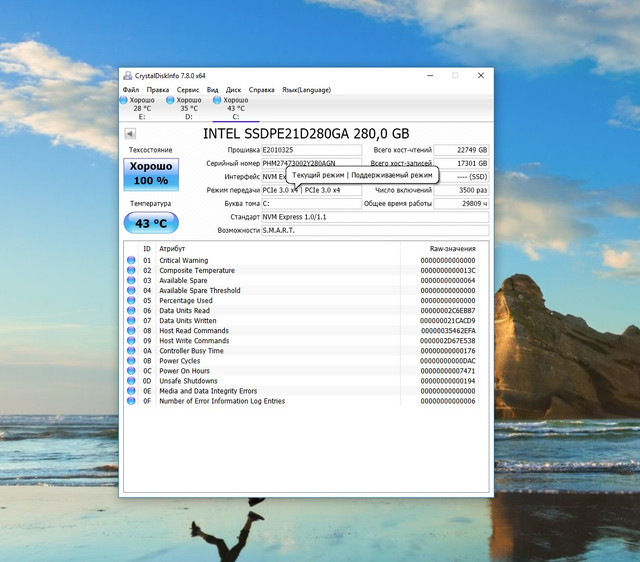Click status circle of Data Units Read
640x562 pixels.
pos(131,310)
